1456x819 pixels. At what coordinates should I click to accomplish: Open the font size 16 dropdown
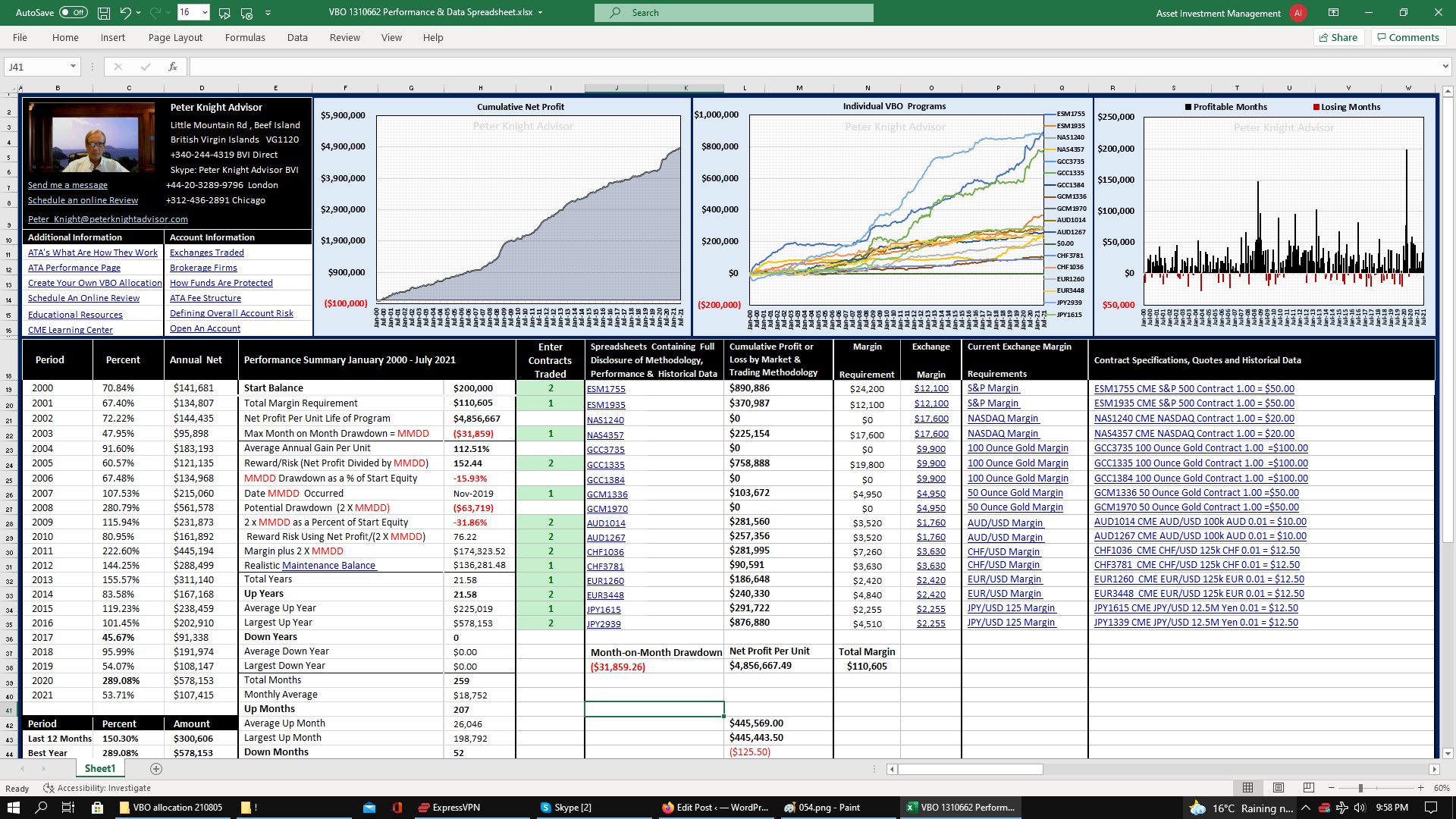click(205, 13)
